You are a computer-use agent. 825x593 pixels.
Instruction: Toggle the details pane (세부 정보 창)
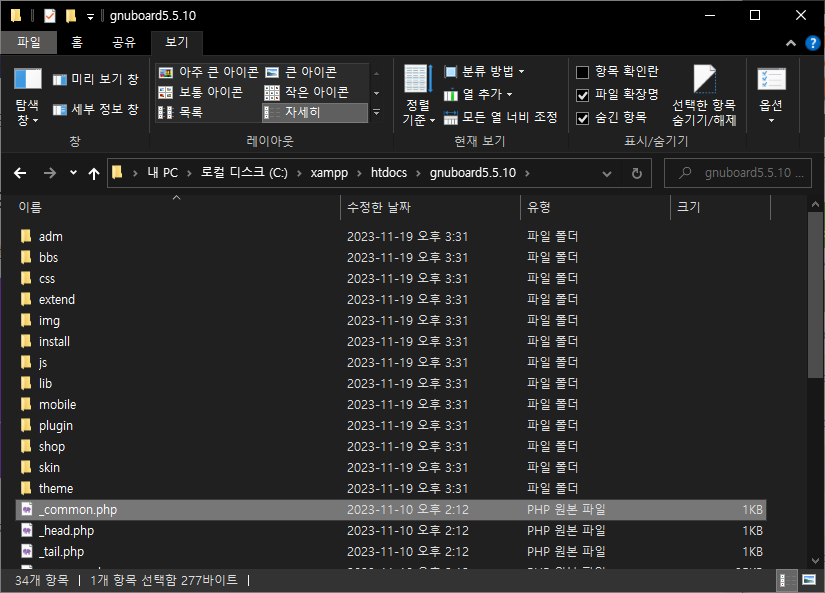[96, 109]
